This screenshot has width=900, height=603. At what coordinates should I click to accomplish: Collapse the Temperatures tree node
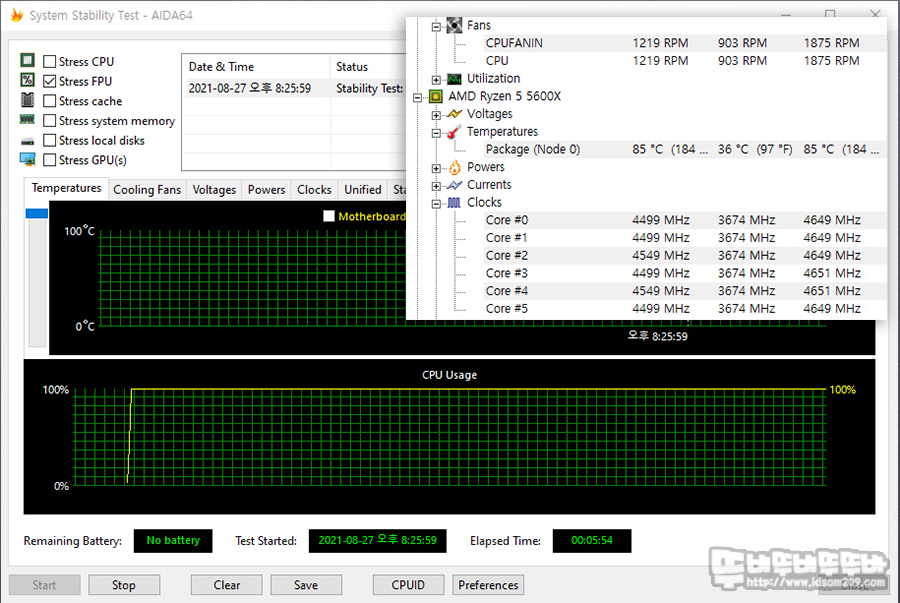[x=436, y=133]
